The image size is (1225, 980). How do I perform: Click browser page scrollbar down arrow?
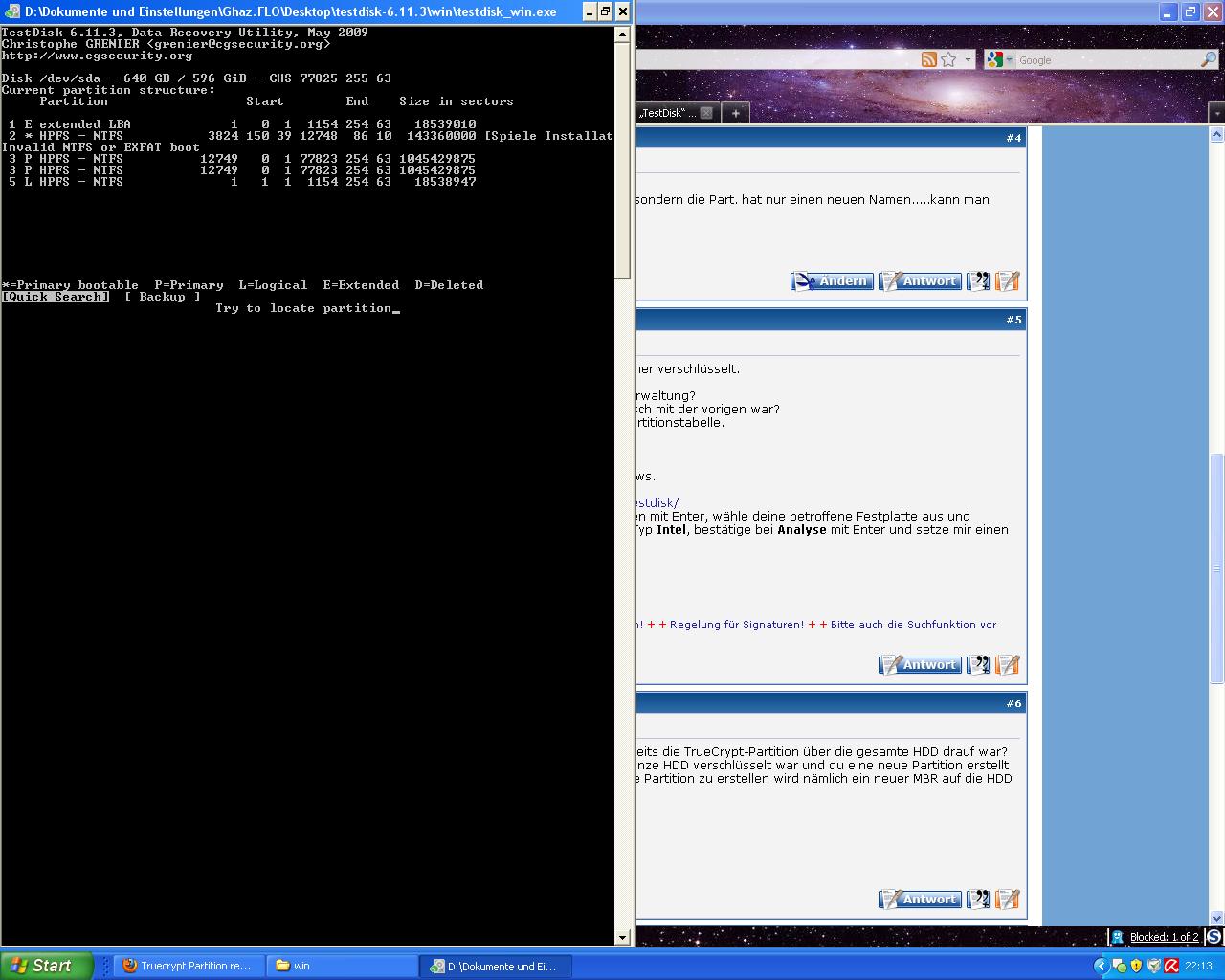(1216, 919)
